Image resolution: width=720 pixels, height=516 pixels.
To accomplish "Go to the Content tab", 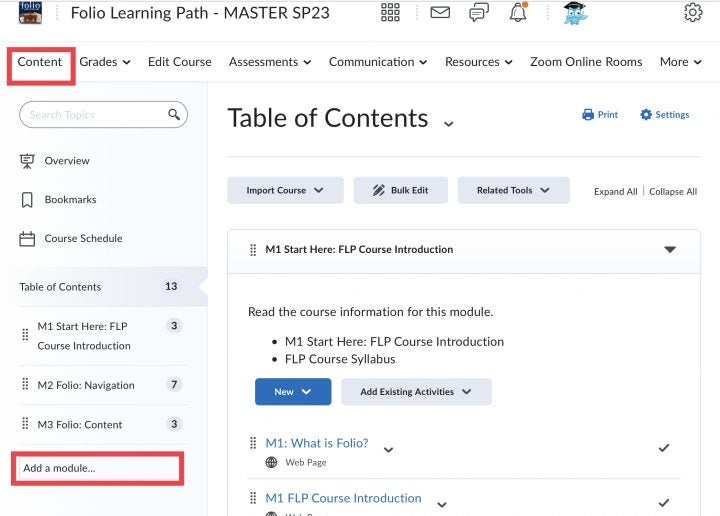I will (x=40, y=62).
